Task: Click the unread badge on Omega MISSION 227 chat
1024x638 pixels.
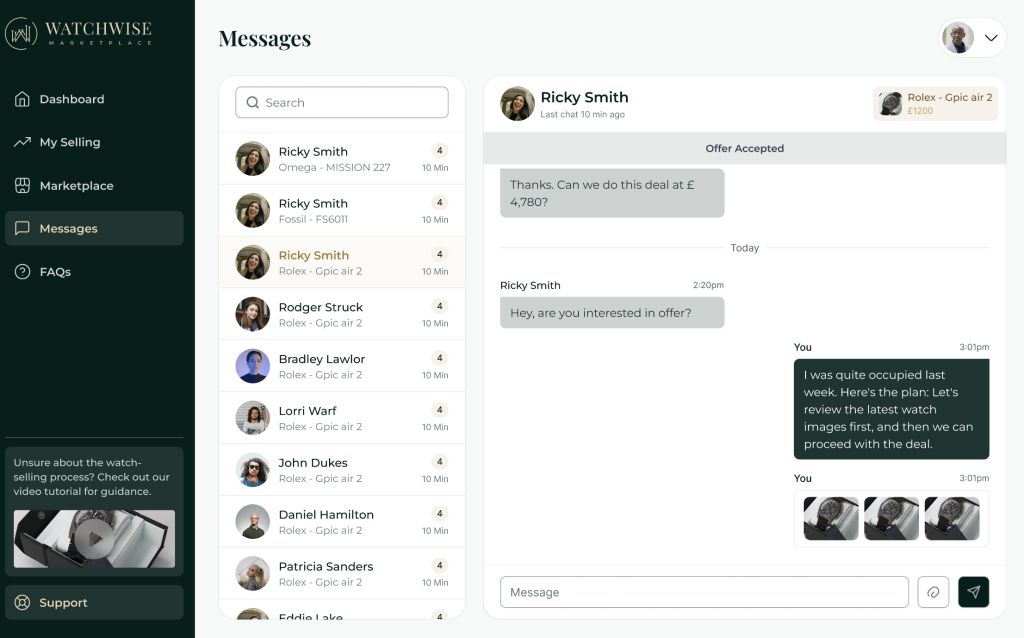Action: click(x=440, y=151)
